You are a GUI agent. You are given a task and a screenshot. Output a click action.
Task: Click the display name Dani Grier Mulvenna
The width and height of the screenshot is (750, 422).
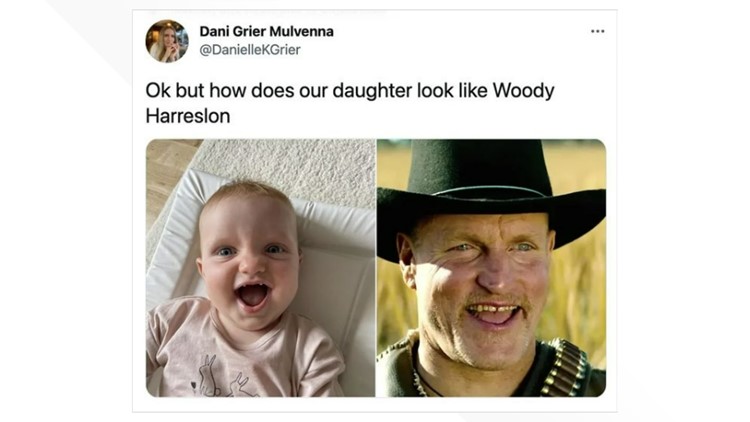click(x=266, y=32)
